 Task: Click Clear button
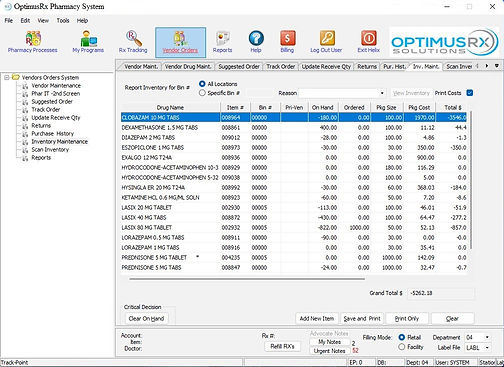pyautogui.click(x=452, y=319)
